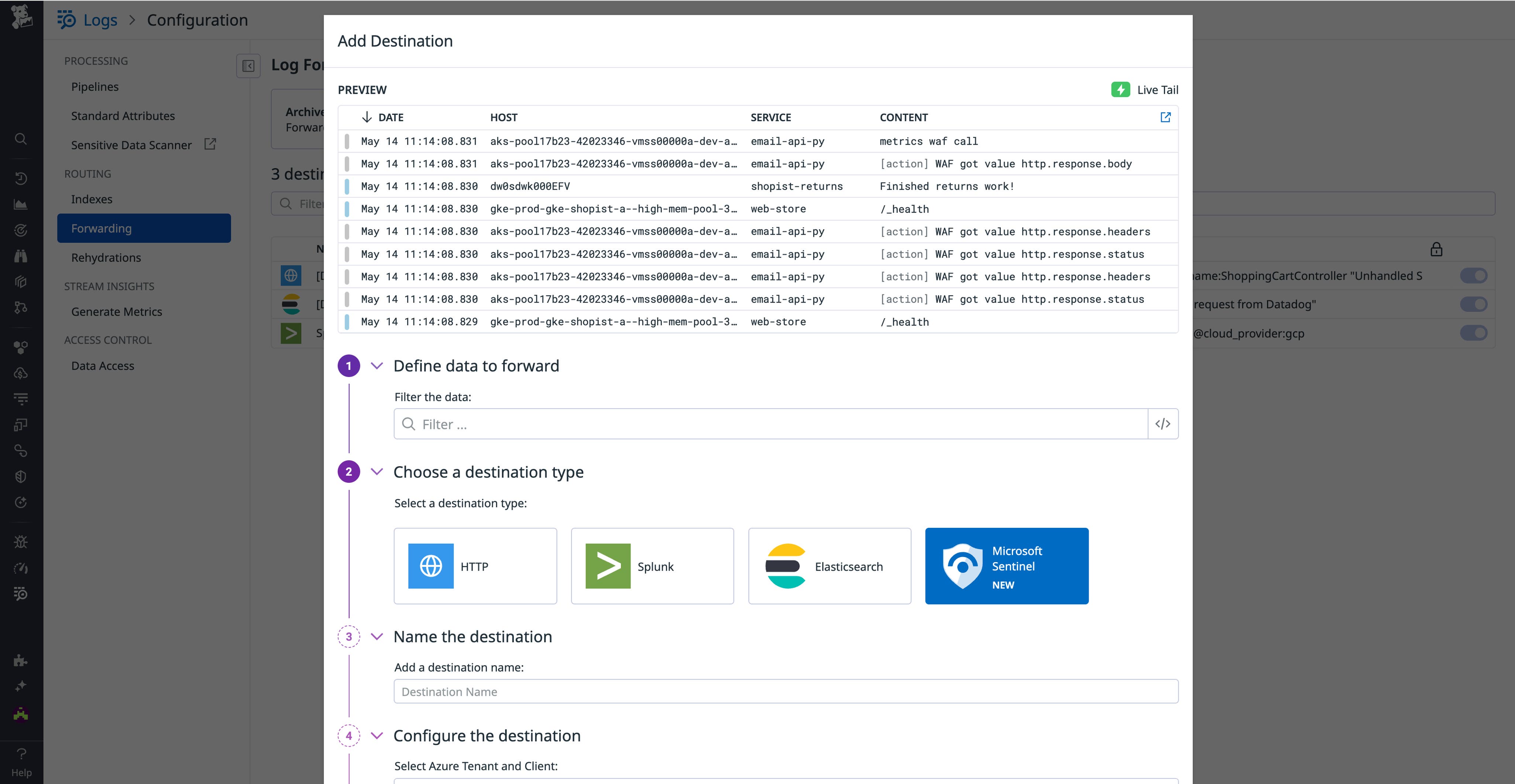Image resolution: width=1515 pixels, height=784 pixels.
Task: Open Sensitive Data Scanner external link icon
Action: click(x=210, y=144)
